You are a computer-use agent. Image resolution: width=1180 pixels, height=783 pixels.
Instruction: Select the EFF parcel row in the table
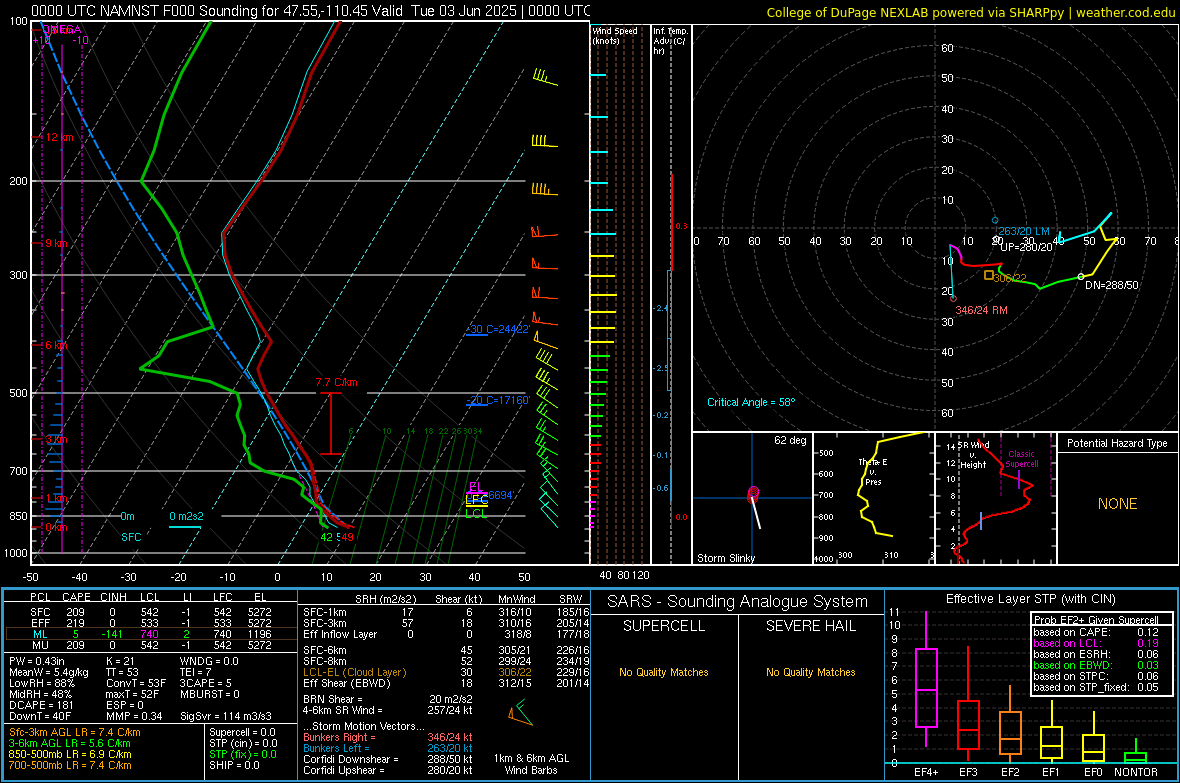(151, 623)
